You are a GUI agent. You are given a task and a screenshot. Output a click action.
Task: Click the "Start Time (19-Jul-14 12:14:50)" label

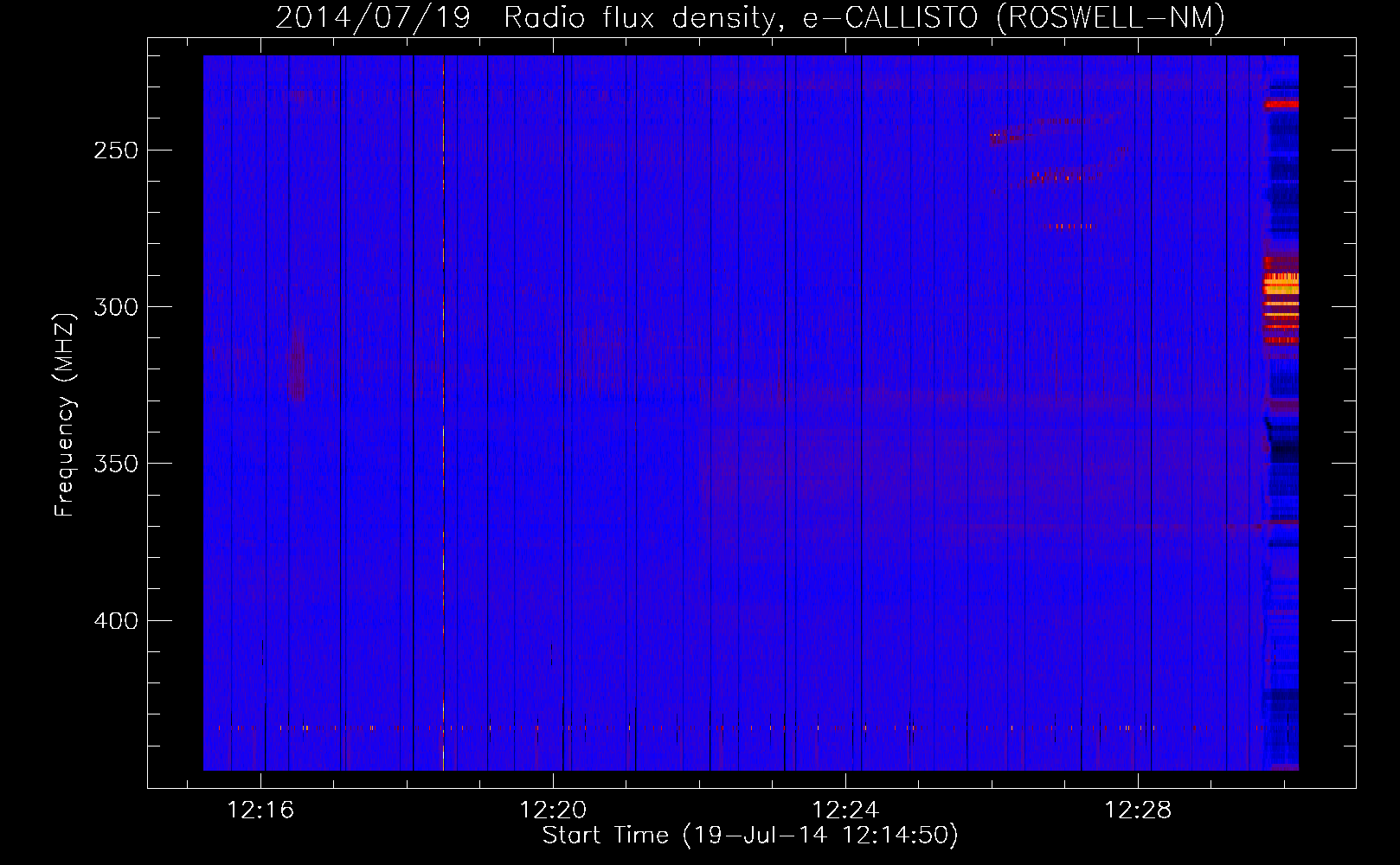click(x=750, y=836)
